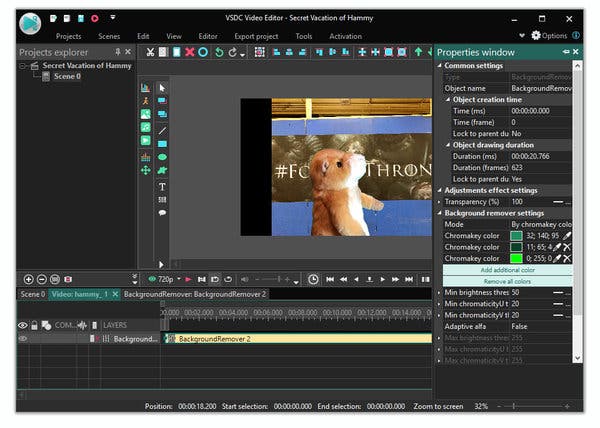
Task: Click the Undo arrow icon
Action: (x=219, y=52)
